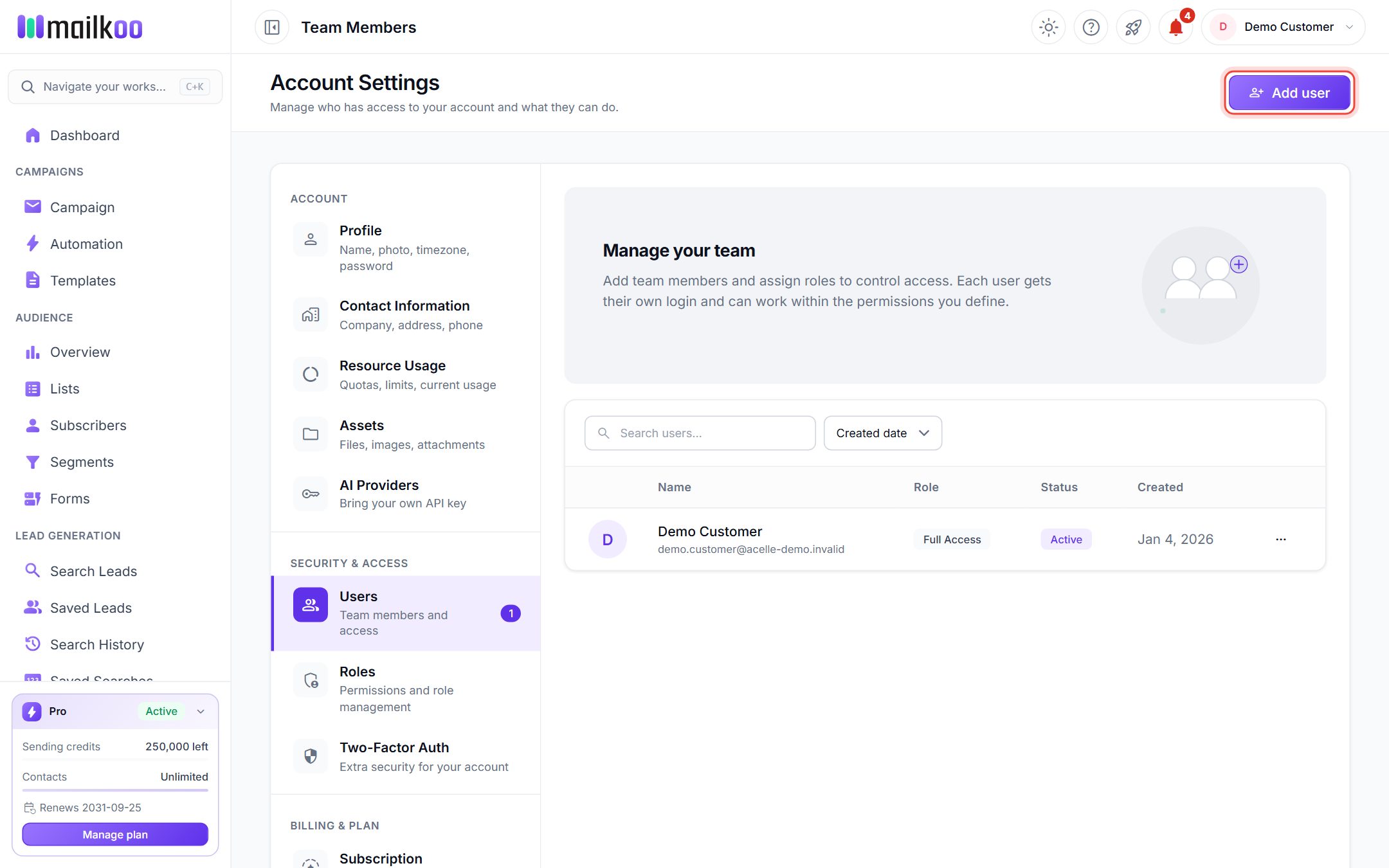The width and height of the screenshot is (1389, 868).
Task: Go to Campaign in sidebar
Action: coord(115,207)
